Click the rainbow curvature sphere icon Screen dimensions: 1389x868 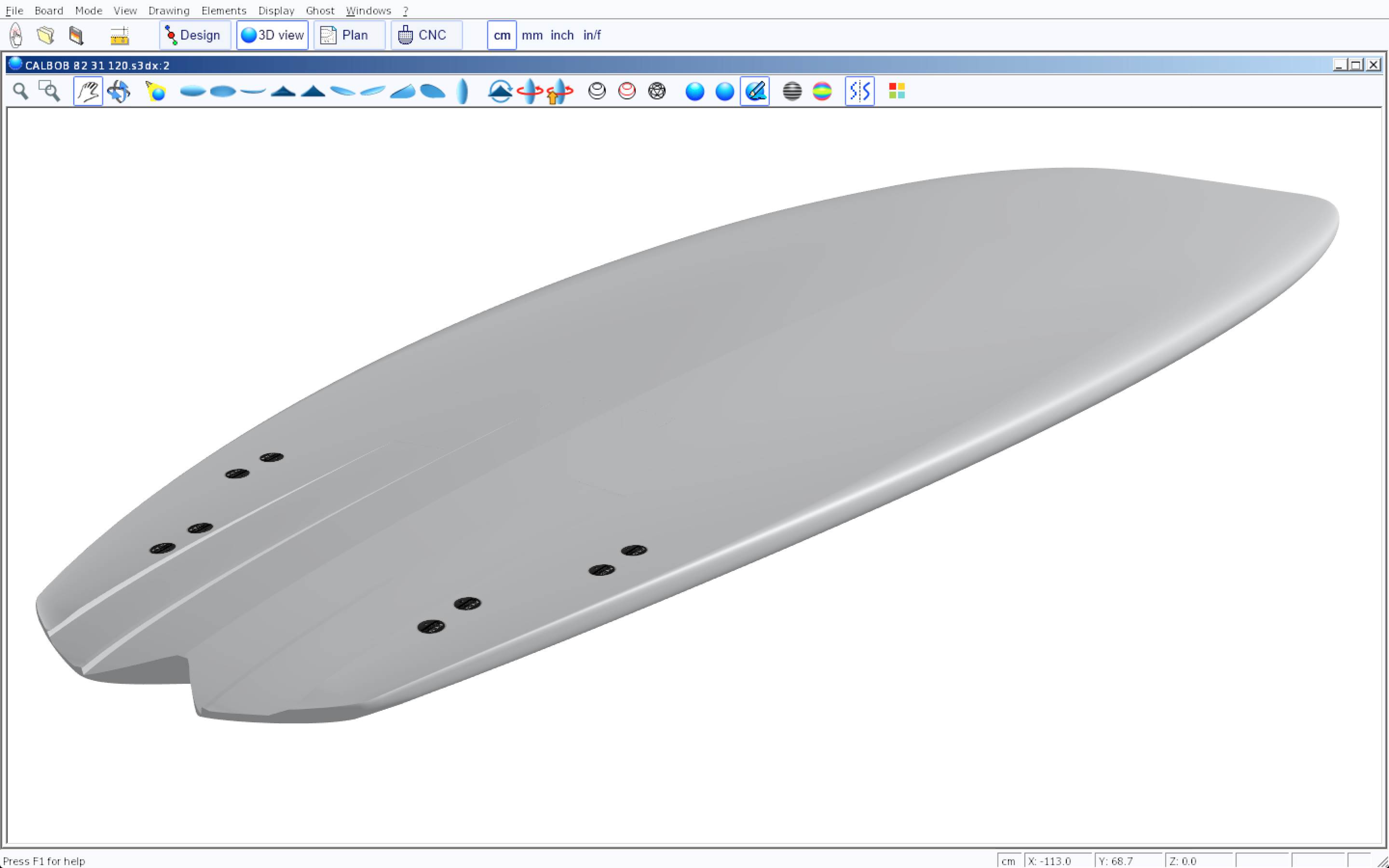822,91
